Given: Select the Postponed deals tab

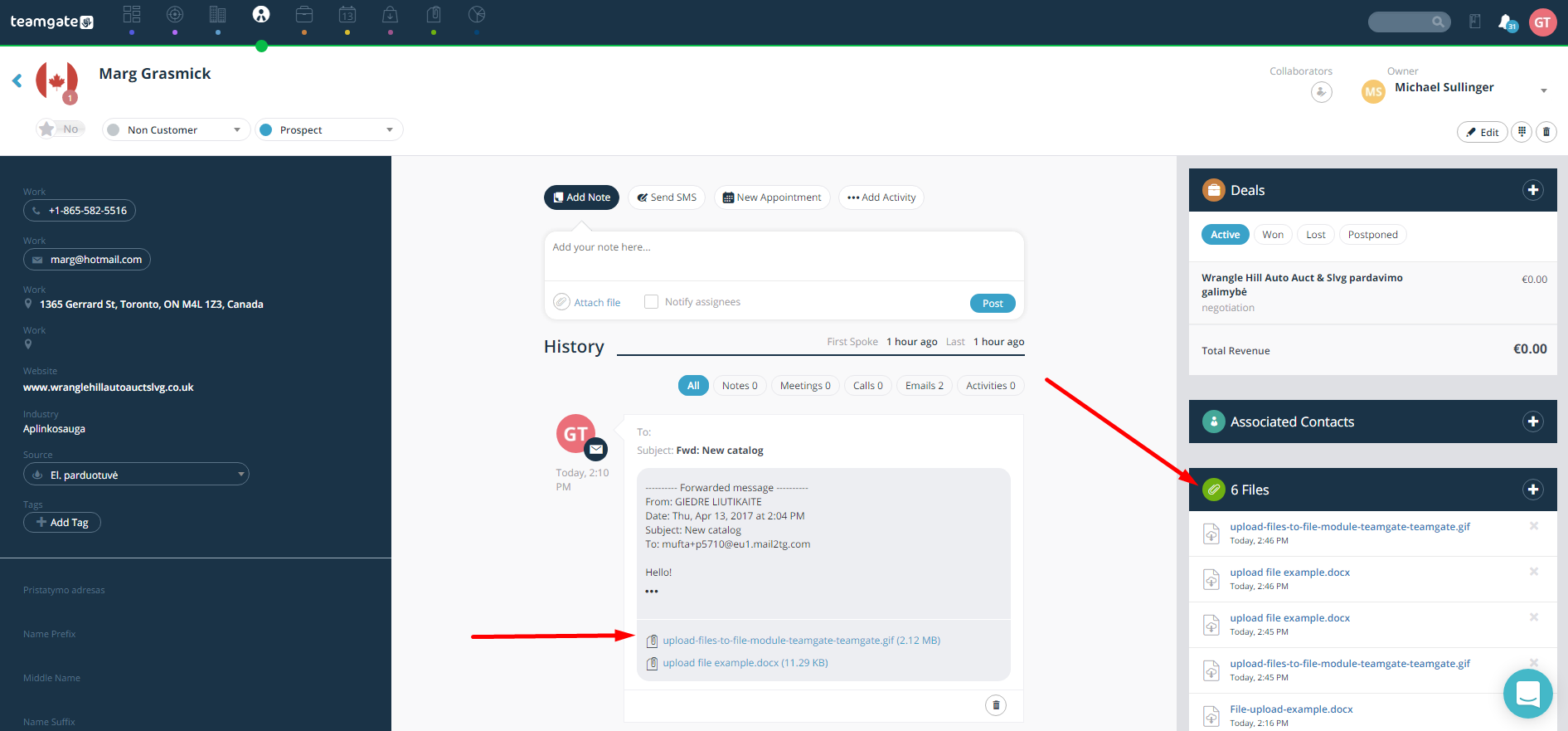Looking at the screenshot, I should click(1372, 235).
